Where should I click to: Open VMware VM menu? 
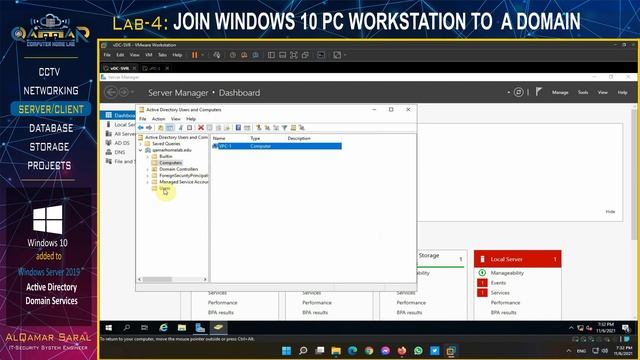coord(149,55)
